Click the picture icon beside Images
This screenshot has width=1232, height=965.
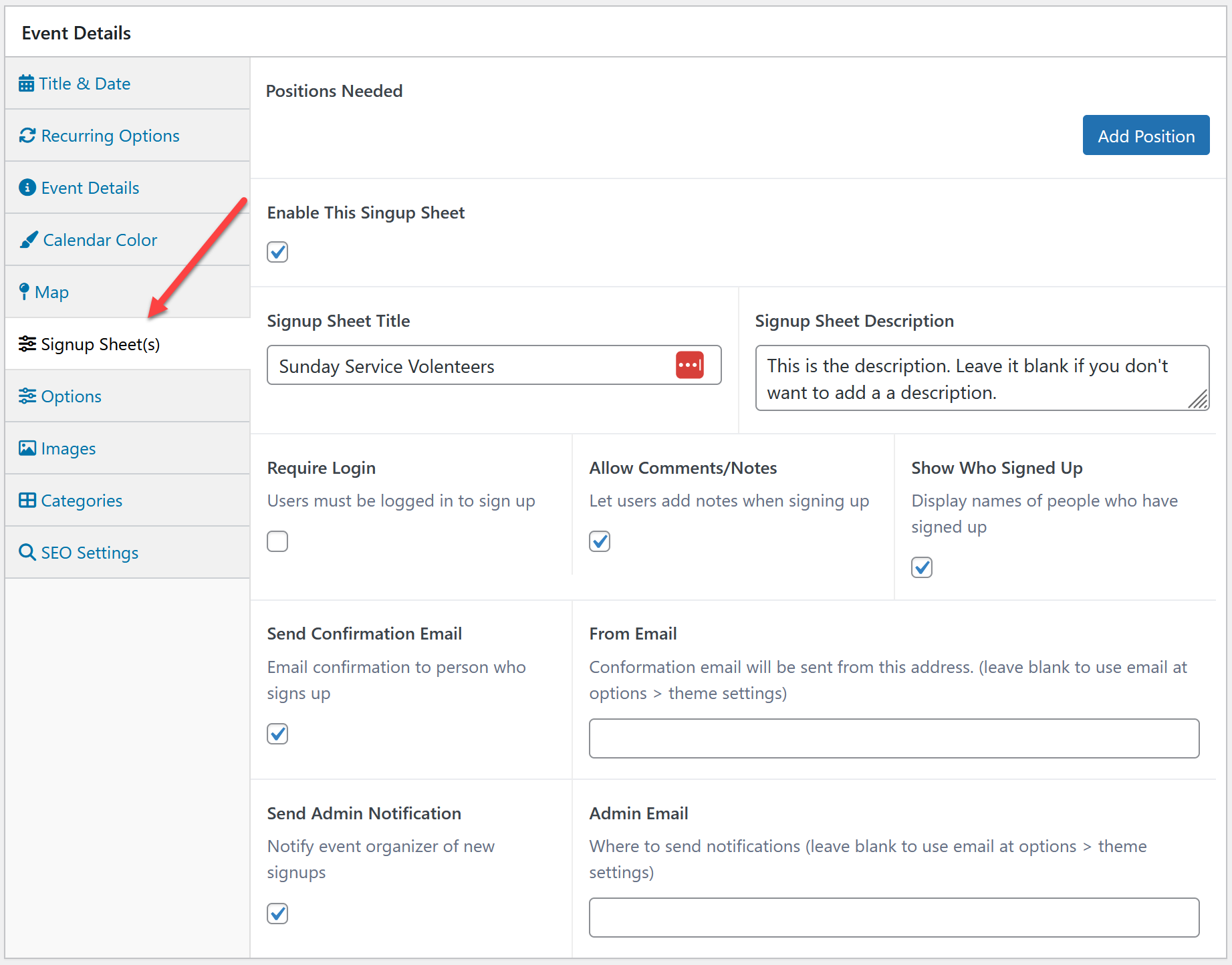27,448
